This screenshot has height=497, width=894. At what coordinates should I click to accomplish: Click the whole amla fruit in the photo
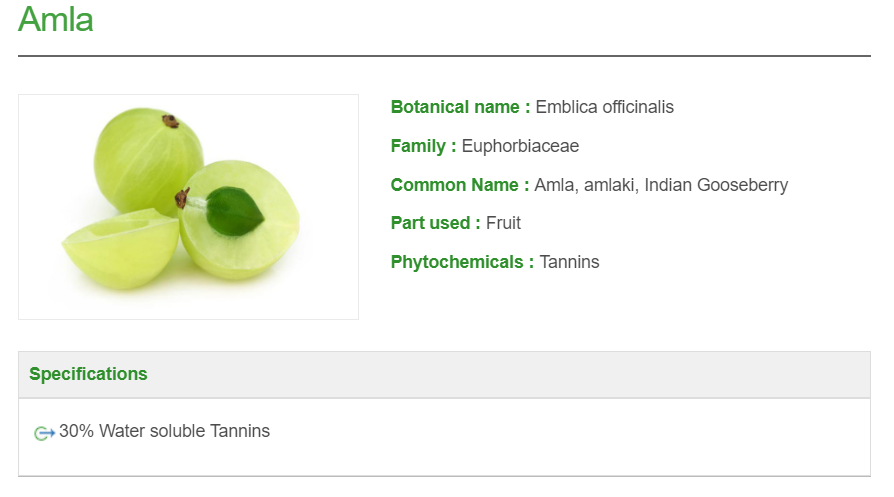[x=147, y=158]
